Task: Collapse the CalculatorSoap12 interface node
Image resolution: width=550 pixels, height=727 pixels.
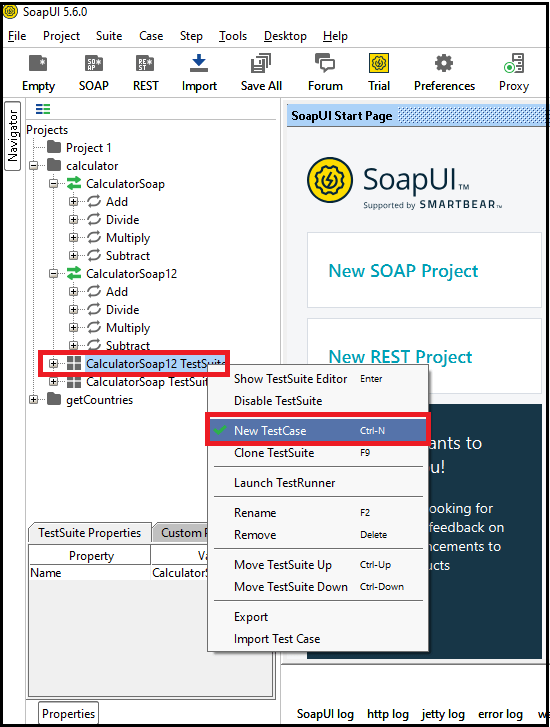Action: (53, 274)
